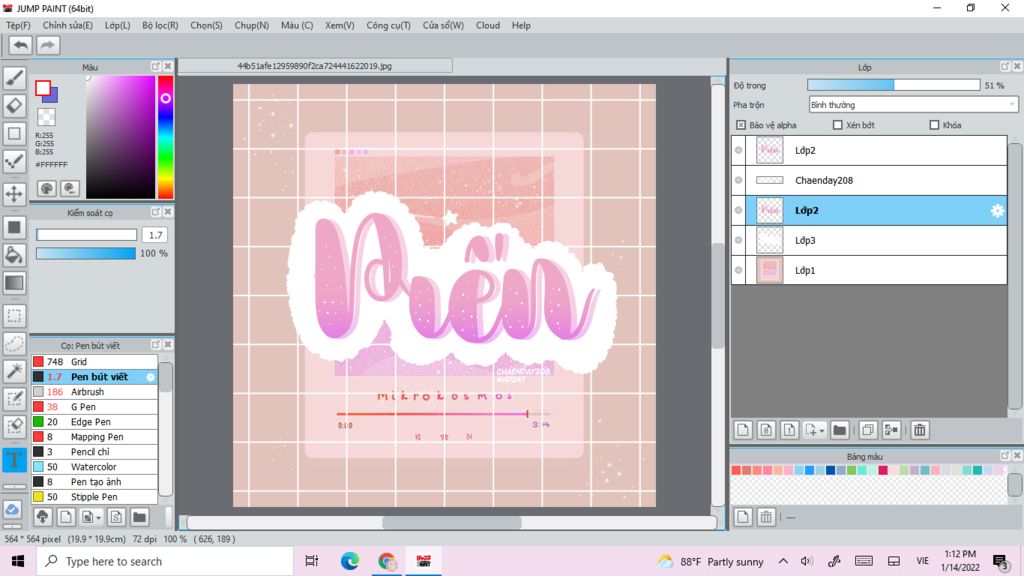Open the Cloud menu
The image size is (1024, 576).
pyautogui.click(x=488, y=25)
